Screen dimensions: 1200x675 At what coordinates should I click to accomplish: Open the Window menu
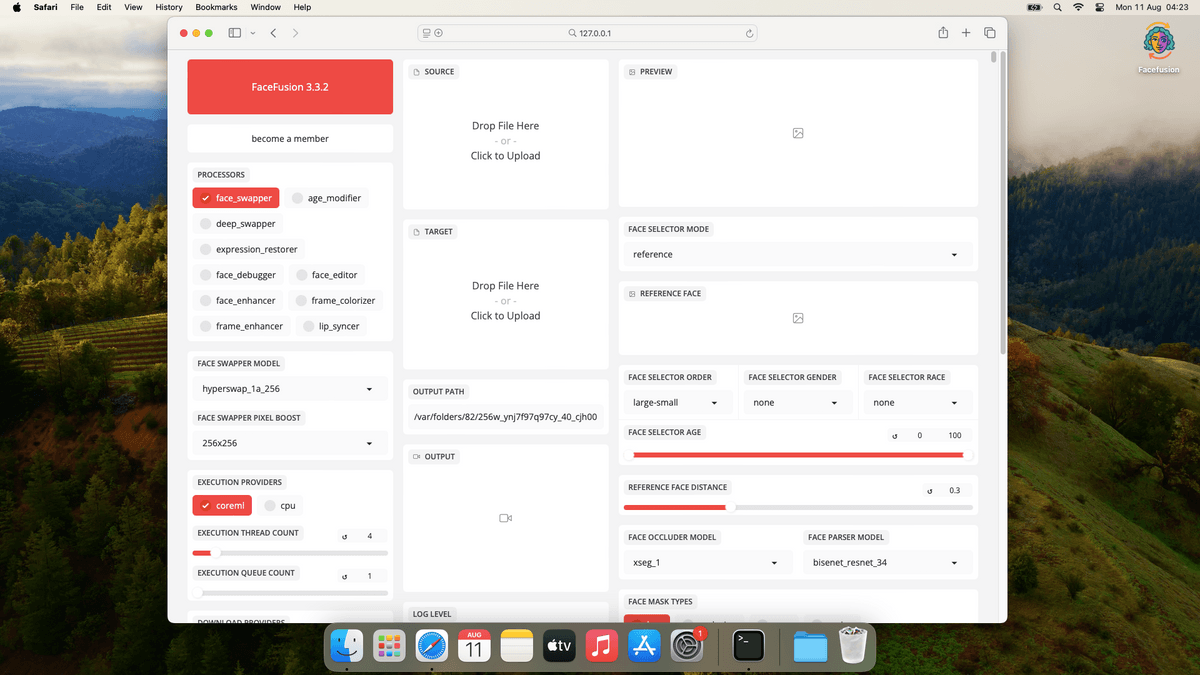265,7
